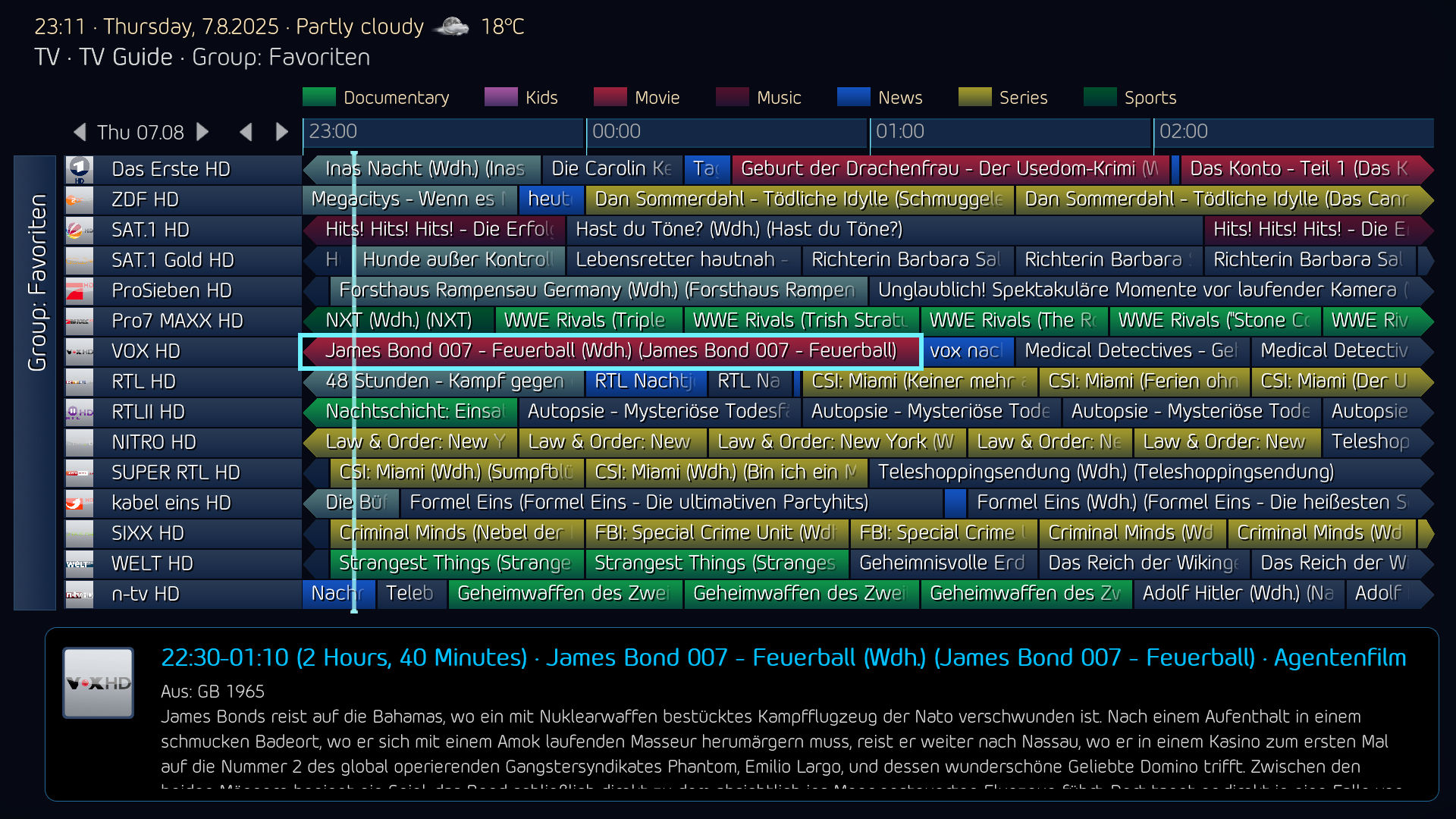The image size is (1456, 819).
Task: Click the Das Erste HD channel logo
Action: (x=80, y=169)
